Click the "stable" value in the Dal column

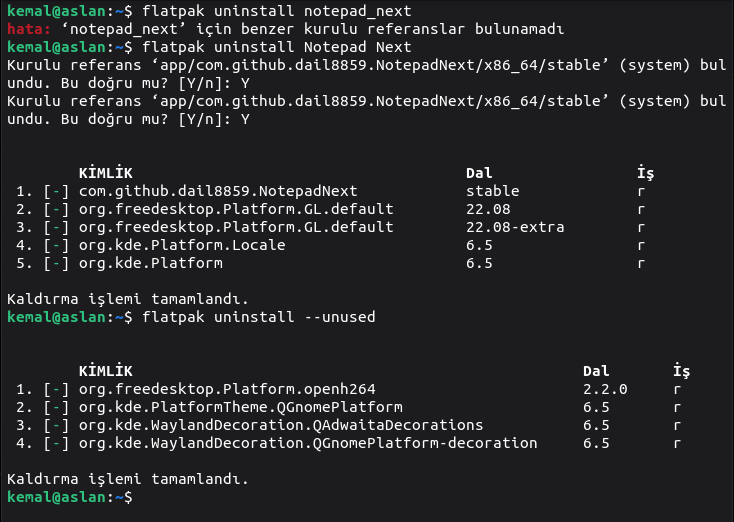click(x=492, y=191)
